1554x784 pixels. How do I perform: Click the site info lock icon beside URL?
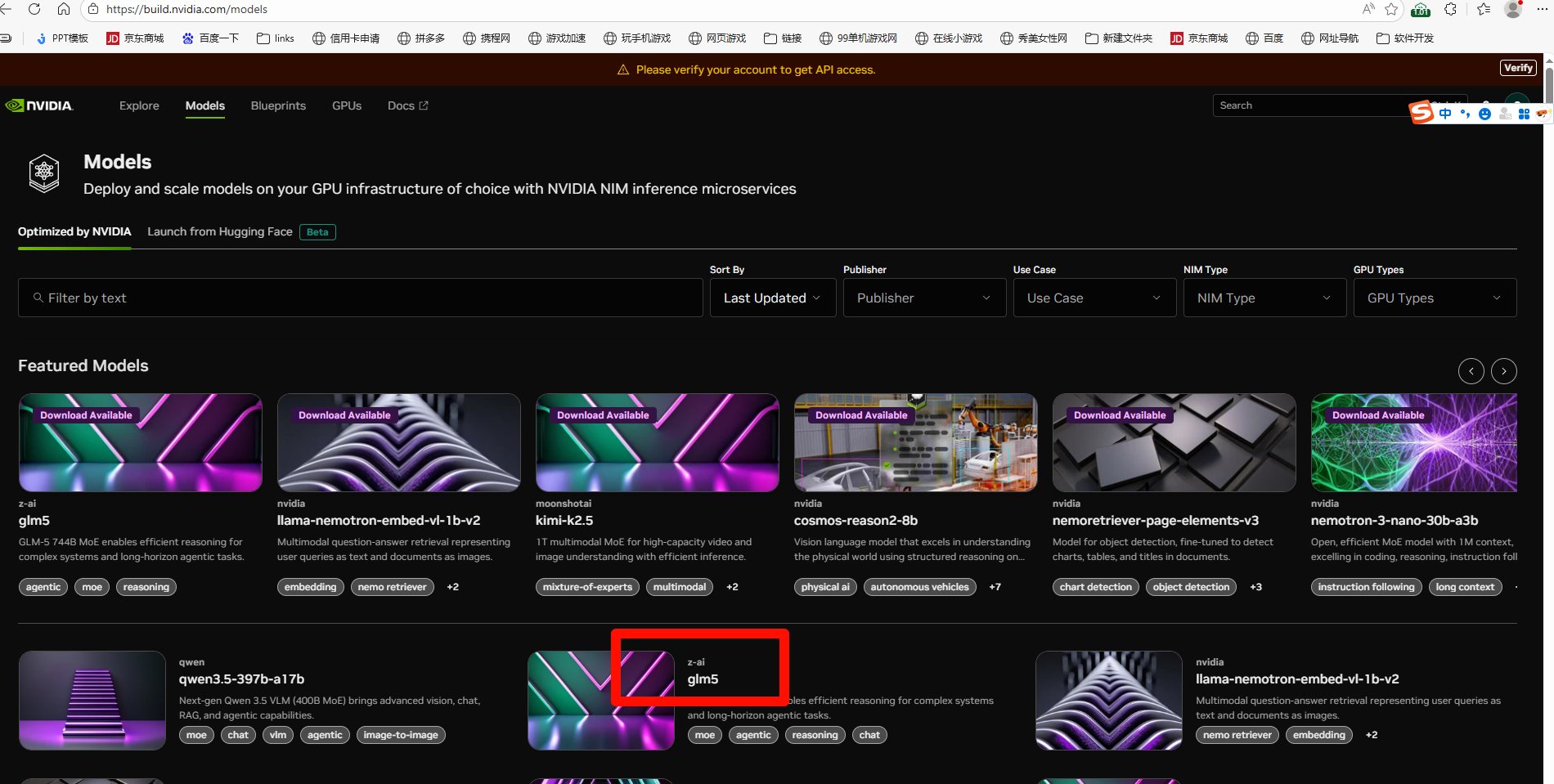(93, 9)
